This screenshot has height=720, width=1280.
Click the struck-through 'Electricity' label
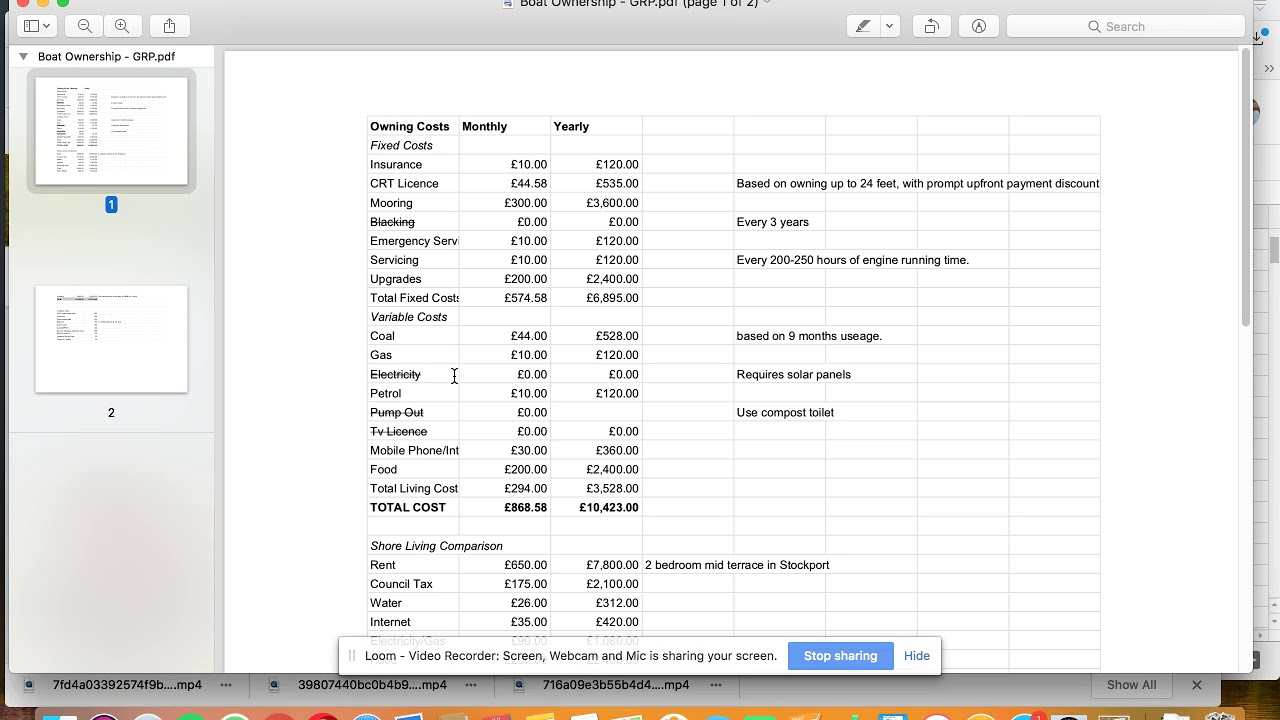395,374
